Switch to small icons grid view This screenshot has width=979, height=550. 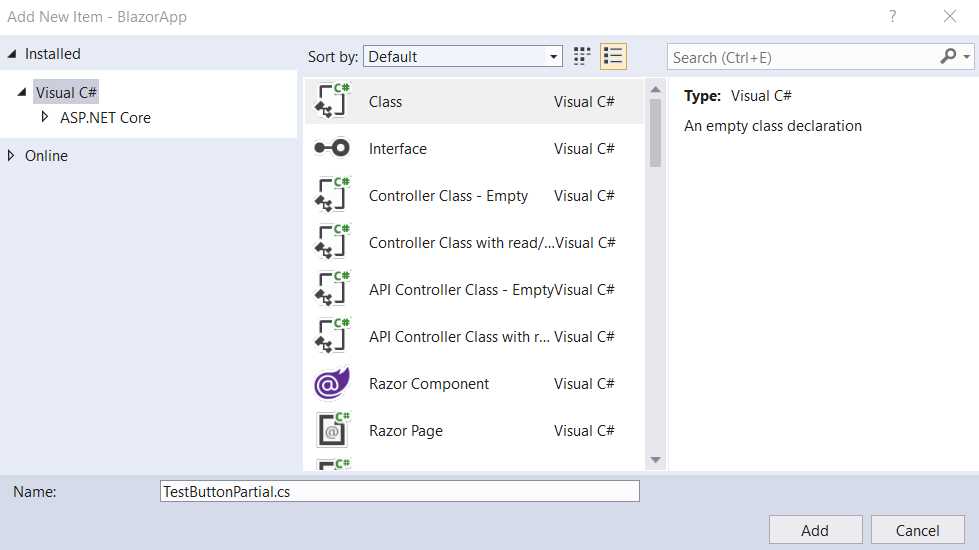tap(581, 56)
